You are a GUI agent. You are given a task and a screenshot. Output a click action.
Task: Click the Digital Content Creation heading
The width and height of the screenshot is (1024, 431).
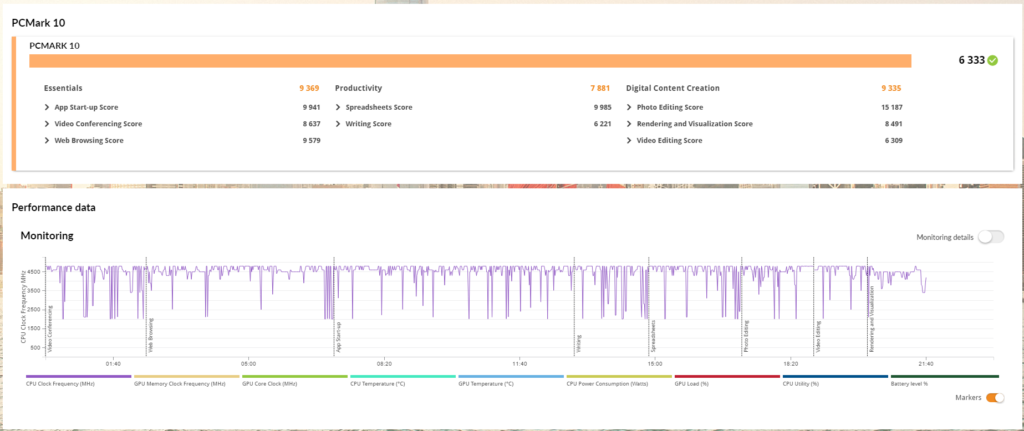click(x=673, y=88)
